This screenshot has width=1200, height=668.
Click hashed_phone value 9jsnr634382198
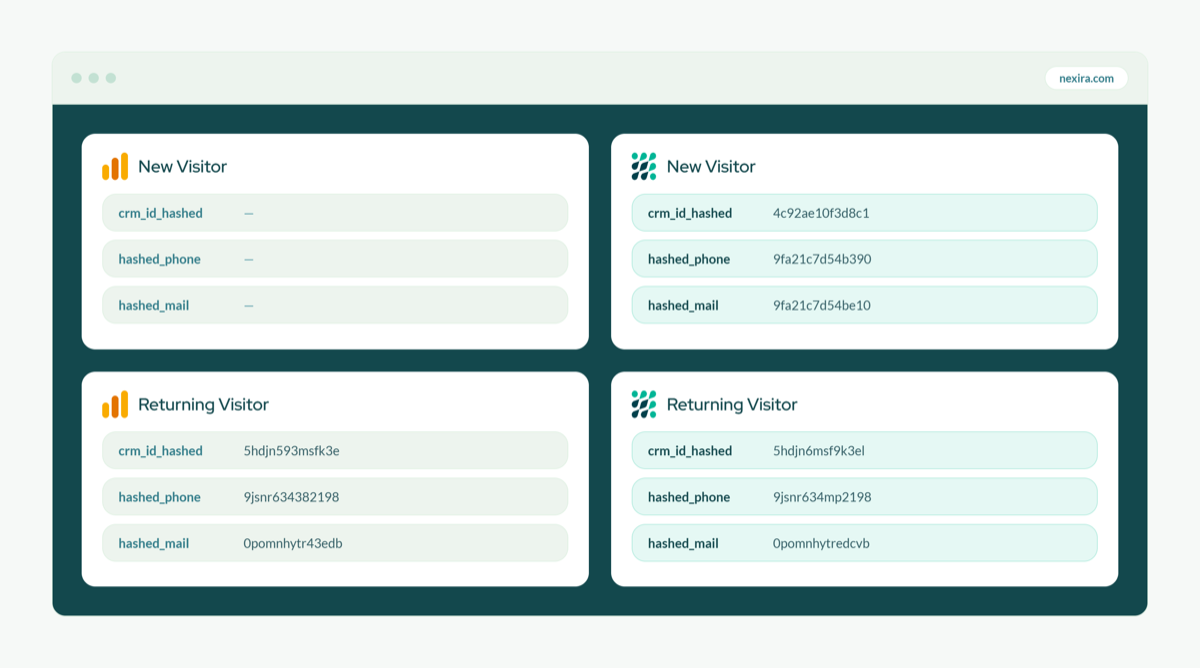click(x=291, y=497)
